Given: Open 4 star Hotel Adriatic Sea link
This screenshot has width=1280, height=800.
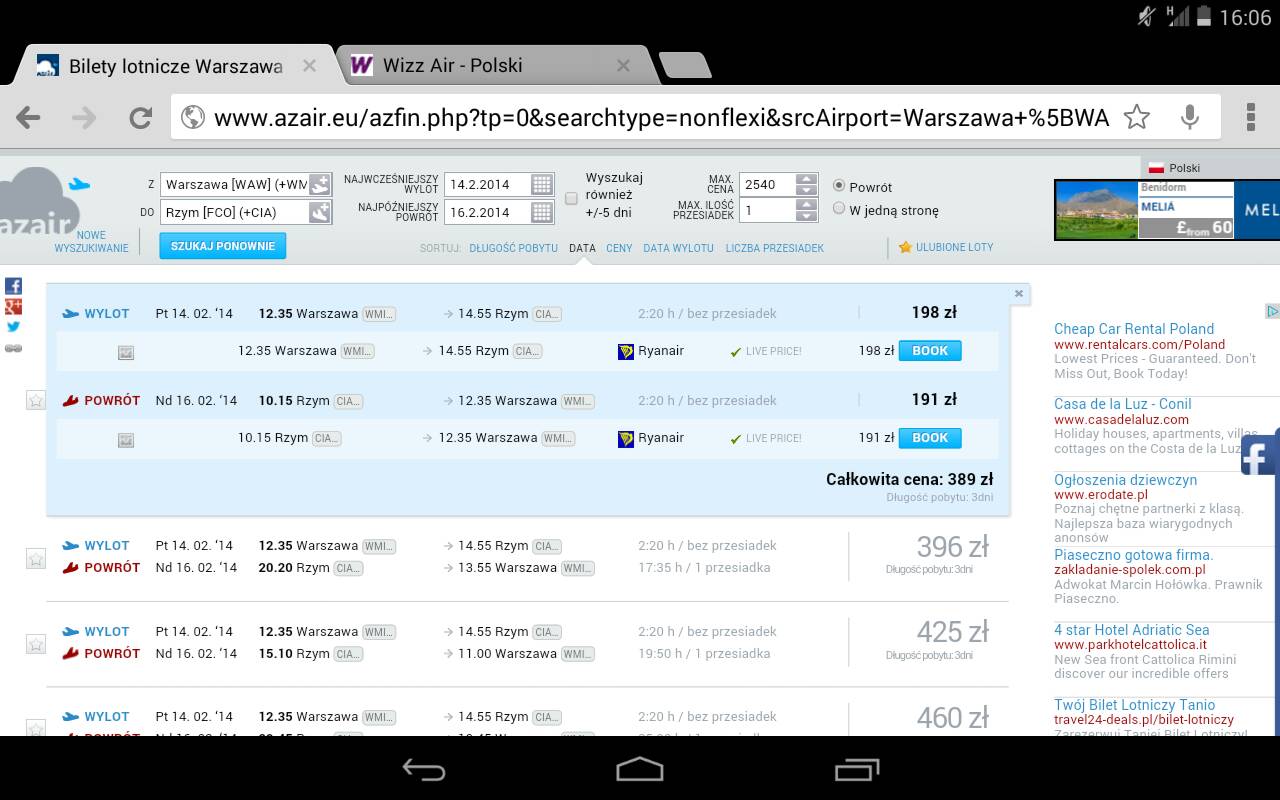Looking at the screenshot, I should tap(1132, 630).
